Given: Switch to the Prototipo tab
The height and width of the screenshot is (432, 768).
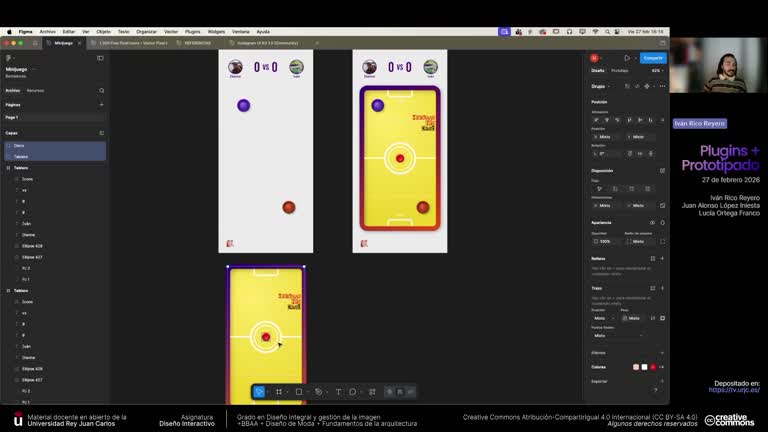Looking at the screenshot, I should (620, 71).
